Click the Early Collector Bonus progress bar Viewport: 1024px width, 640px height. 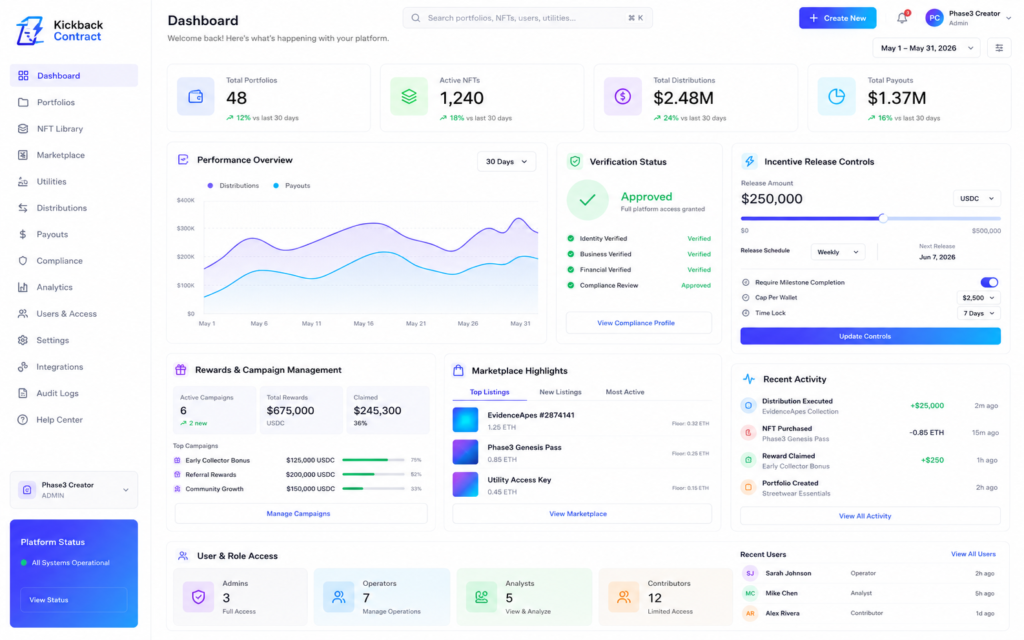point(372,460)
